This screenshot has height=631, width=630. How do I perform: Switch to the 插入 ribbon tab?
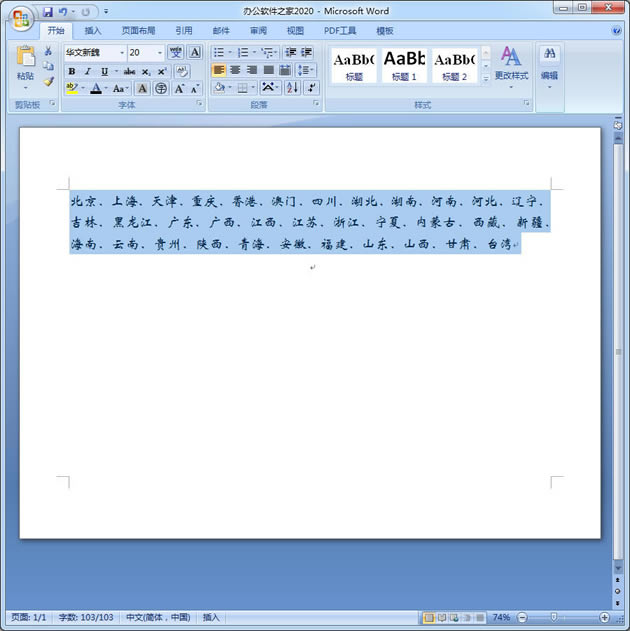(x=93, y=31)
